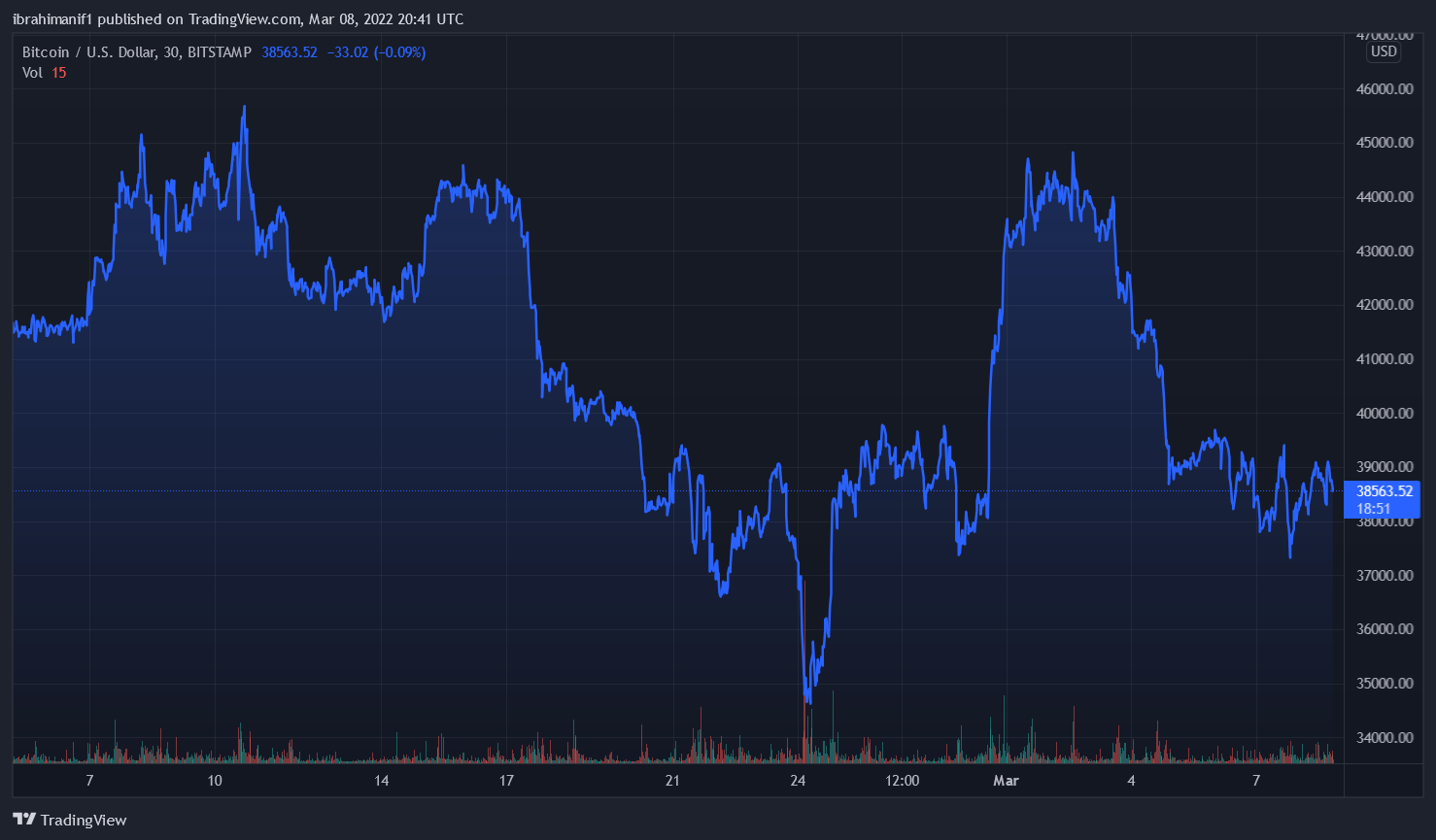Click the 12:00 time axis label

coord(903,781)
